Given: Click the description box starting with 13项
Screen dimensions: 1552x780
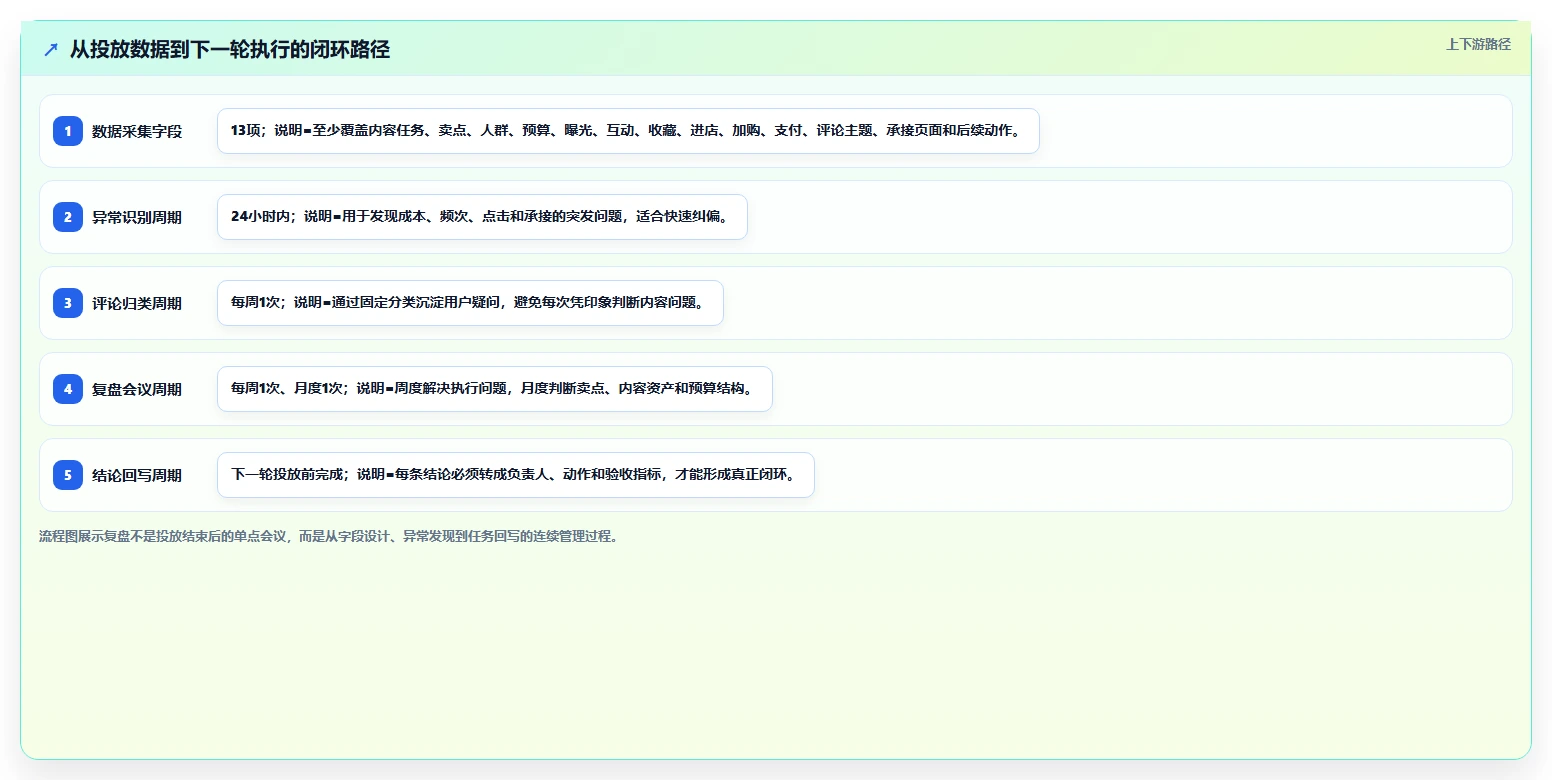Looking at the screenshot, I should (x=628, y=131).
